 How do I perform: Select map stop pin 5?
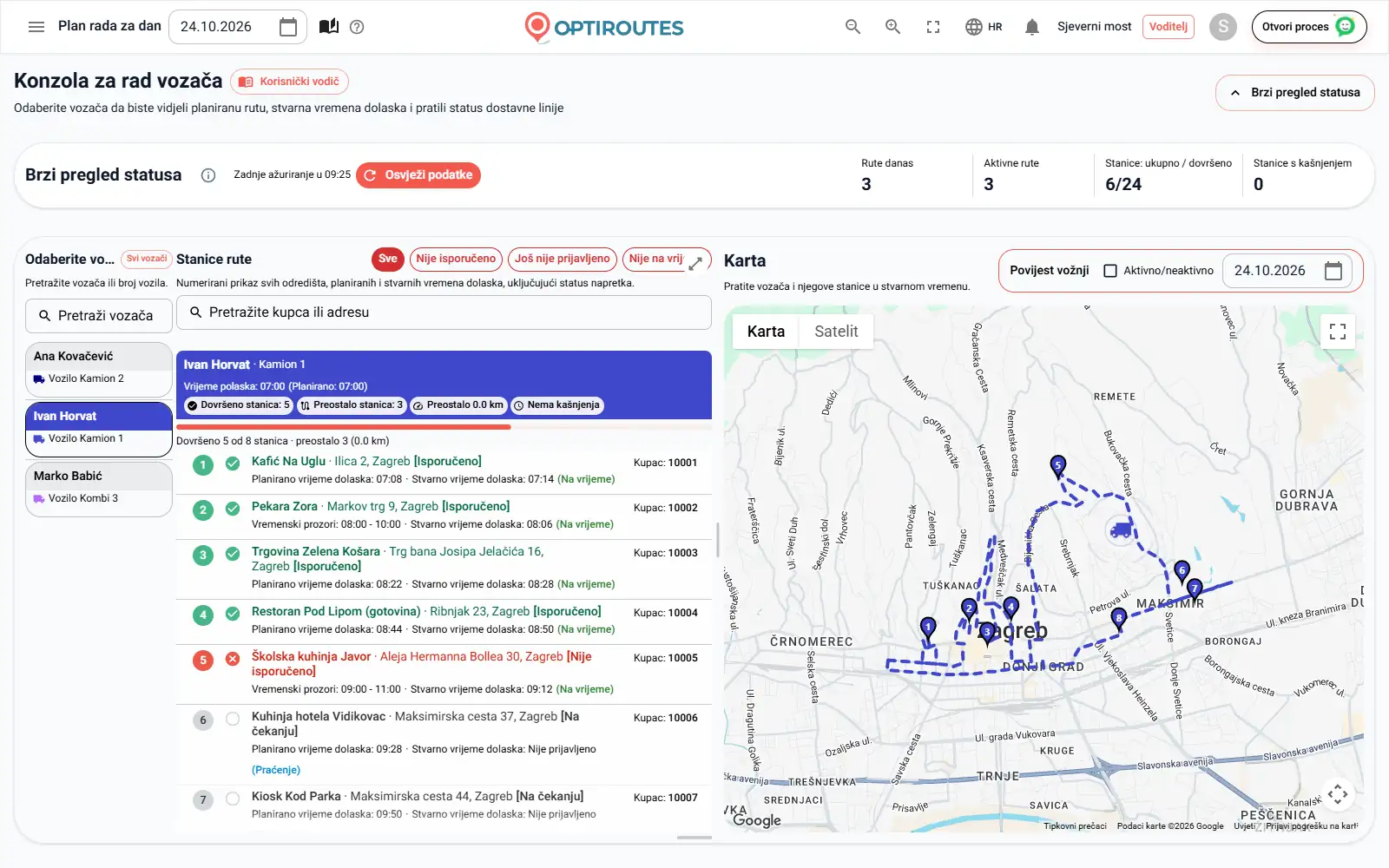pyautogui.click(x=1057, y=467)
